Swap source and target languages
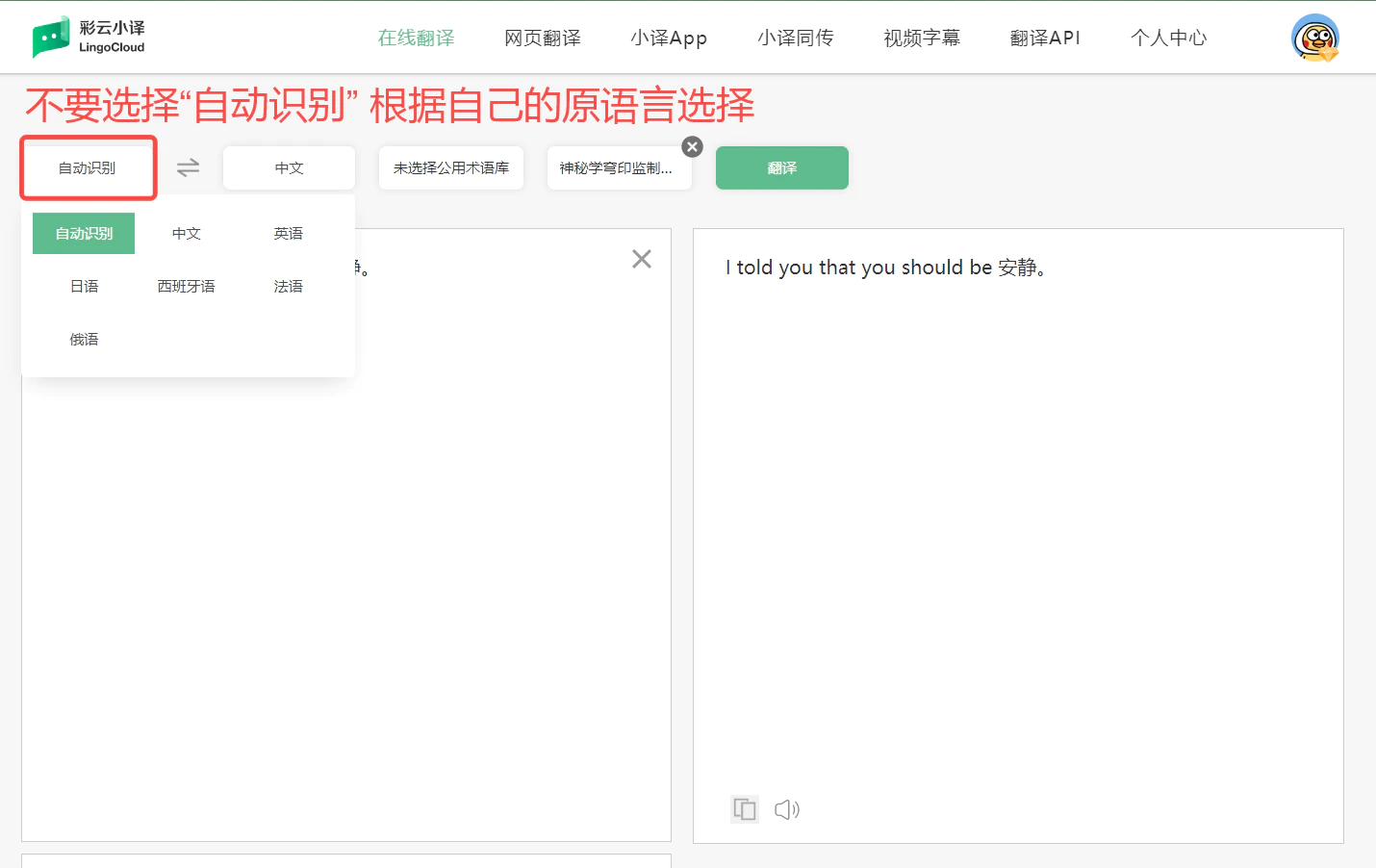Viewport: 1376px width, 868px height. tap(188, 167)
